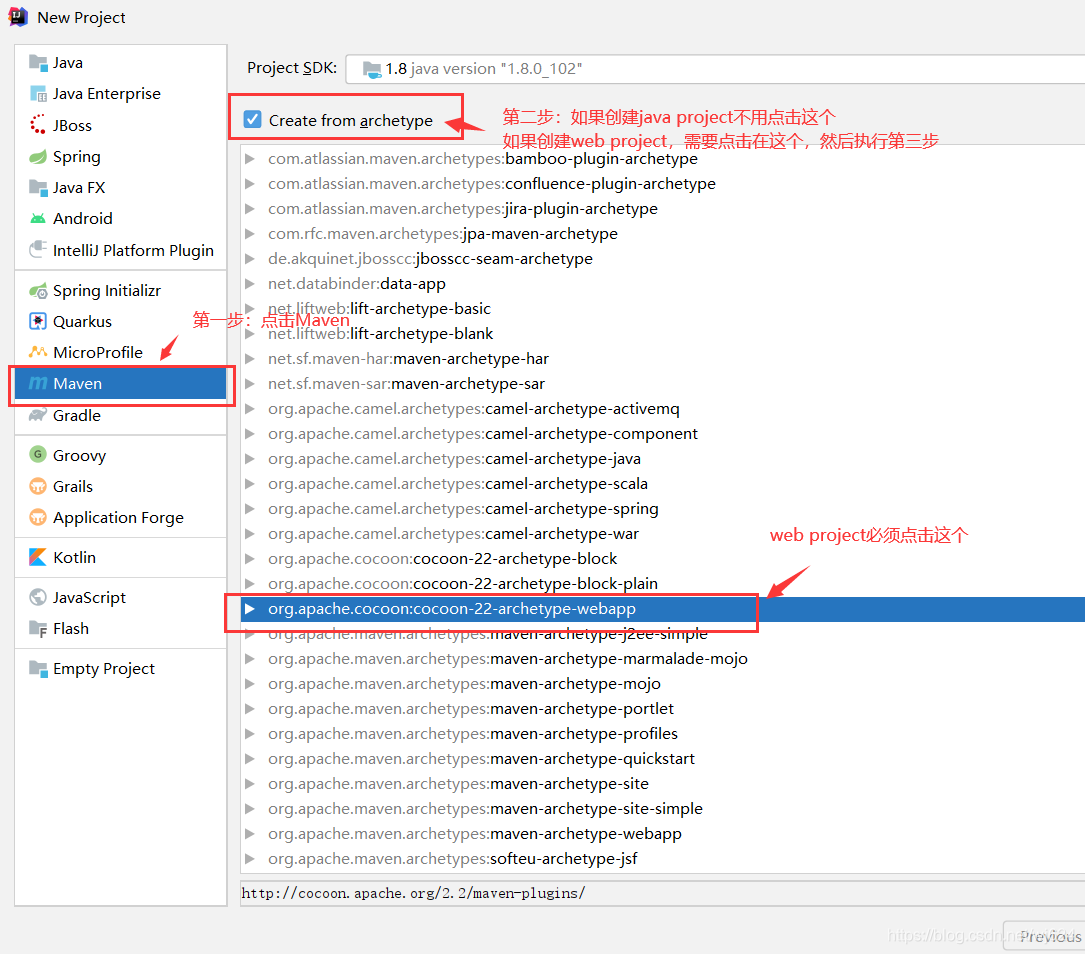
Task: Select org.apache.cocoon:cocoon-22-archetype-webapp row
Action: (x=663, y=609)
